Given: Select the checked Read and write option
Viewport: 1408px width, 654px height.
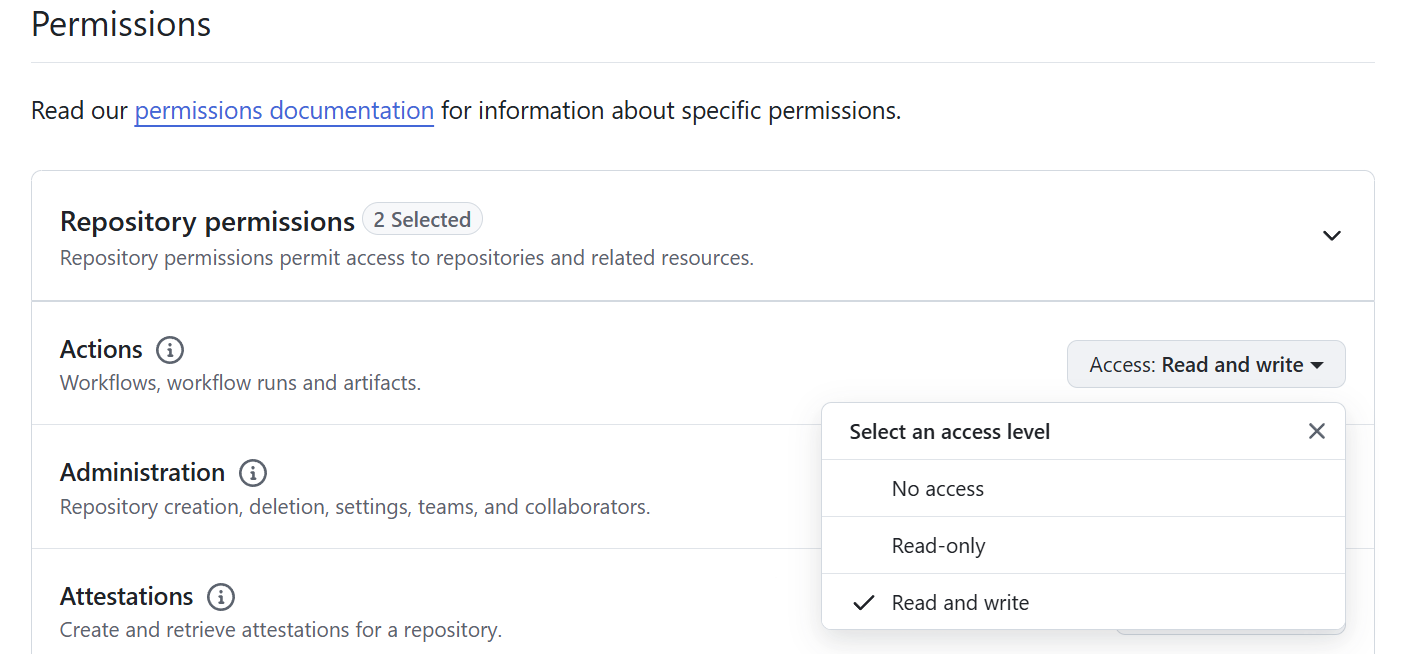Looking at the screenshot, I should 1083,603.
